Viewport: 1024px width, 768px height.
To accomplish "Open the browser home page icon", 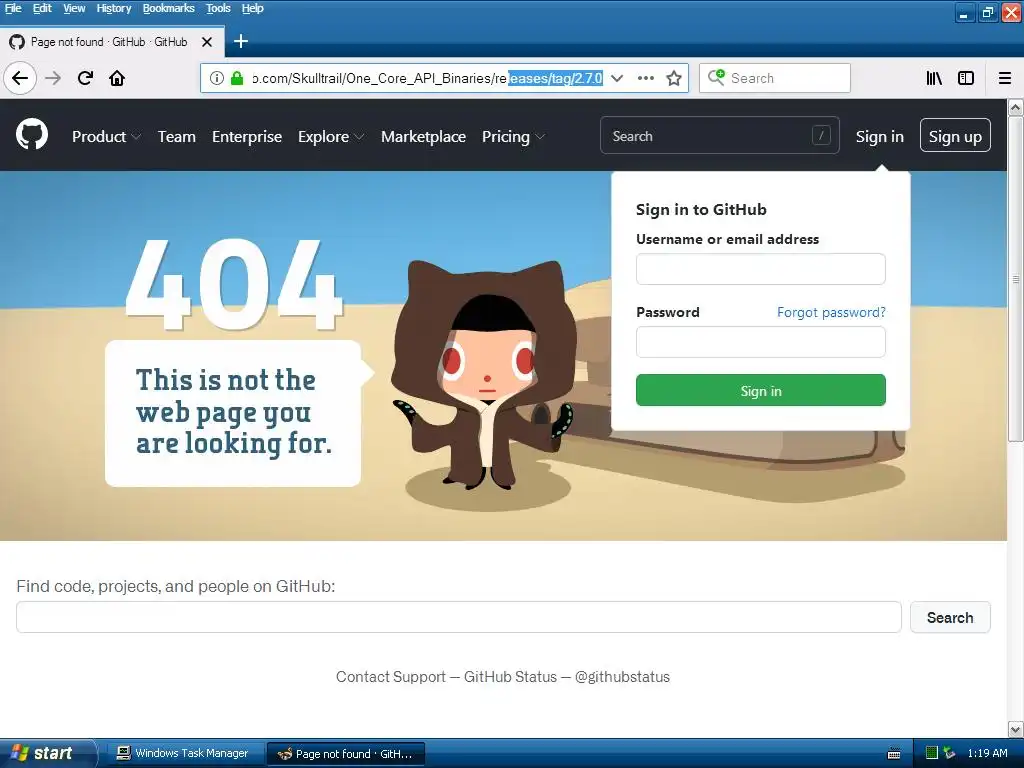I will (117, 78).
